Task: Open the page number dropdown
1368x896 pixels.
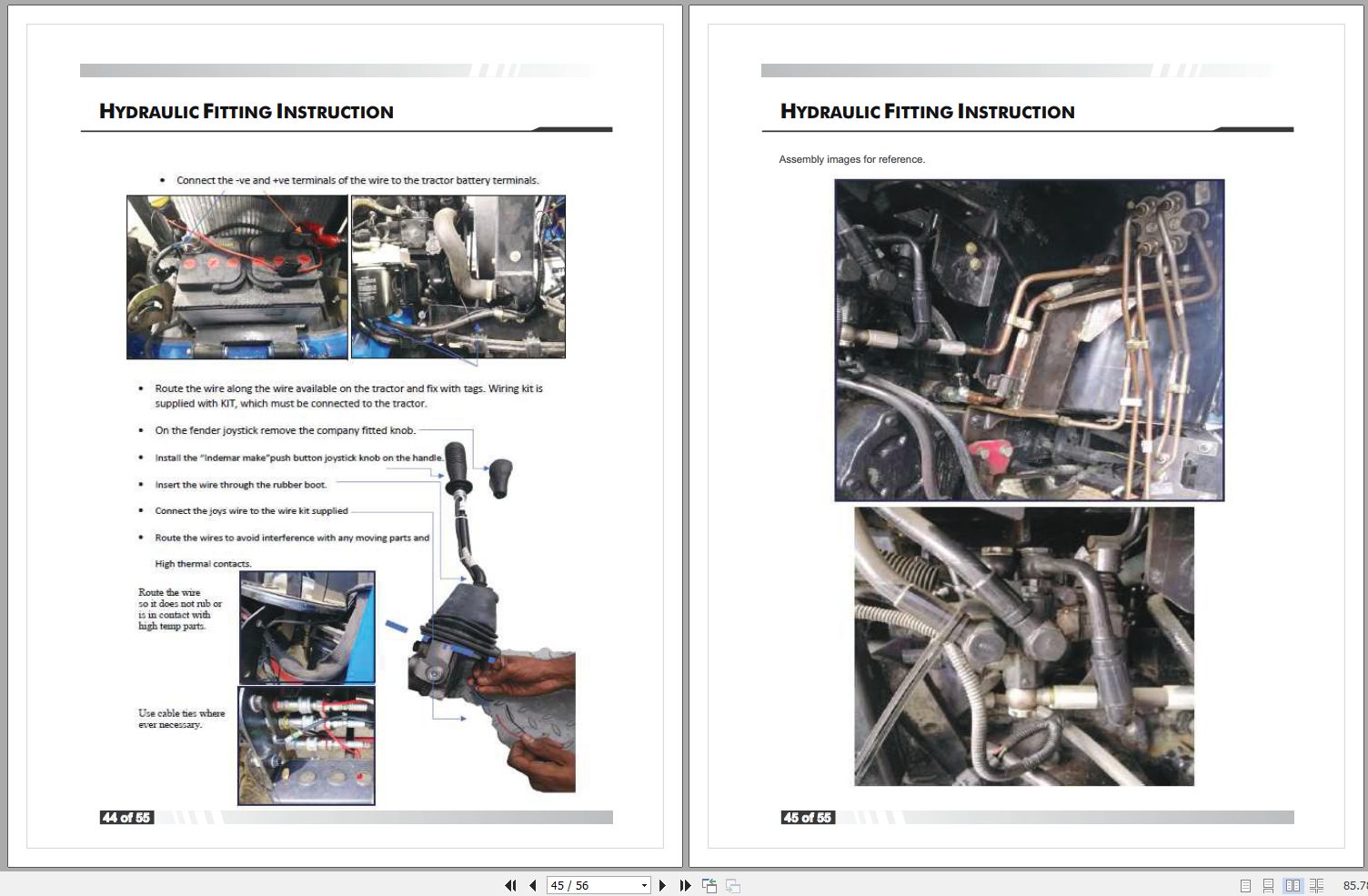Action: (x=643, y=884)
